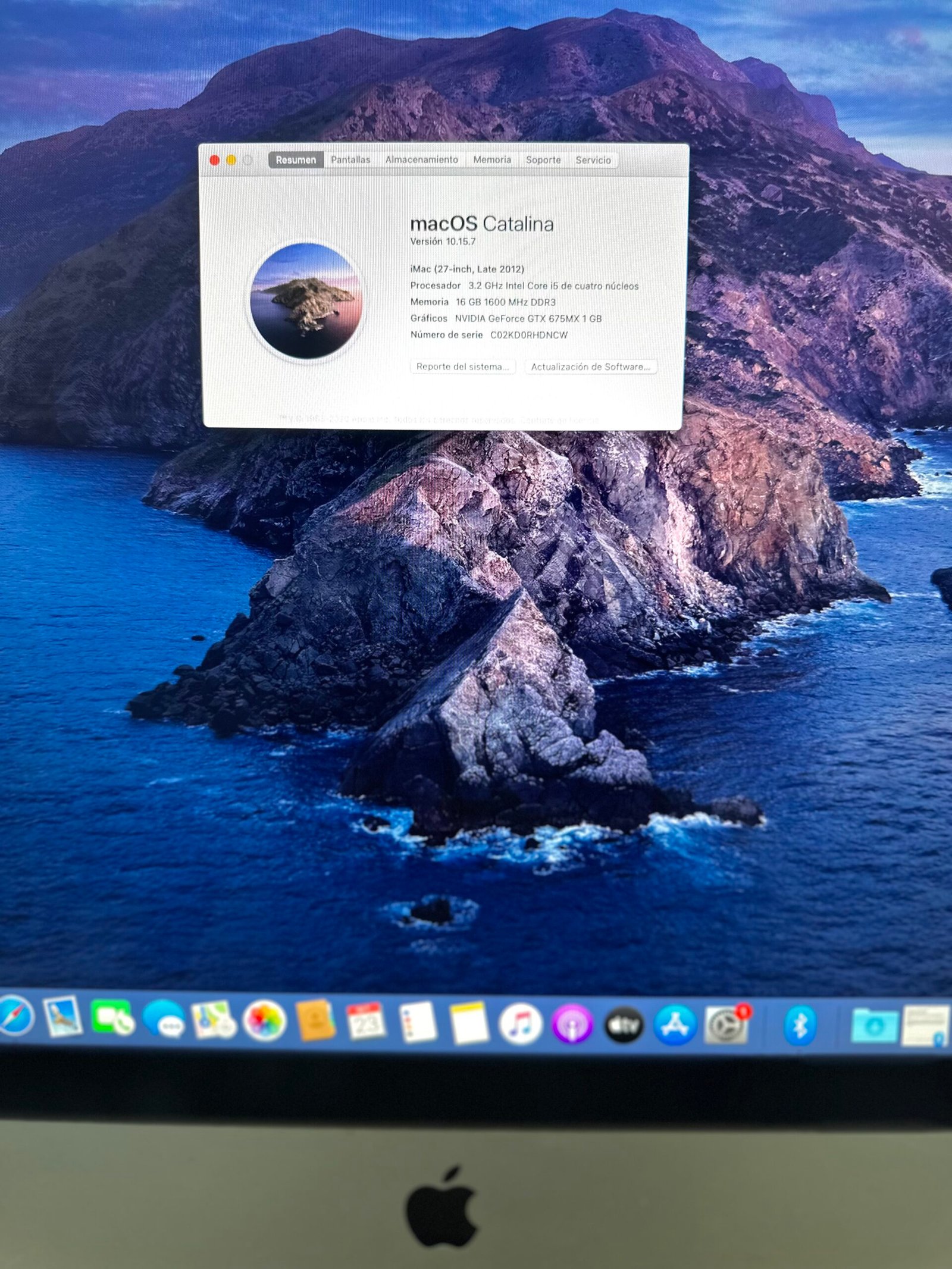Open the Messages app in the dock

pos(164,1019)
